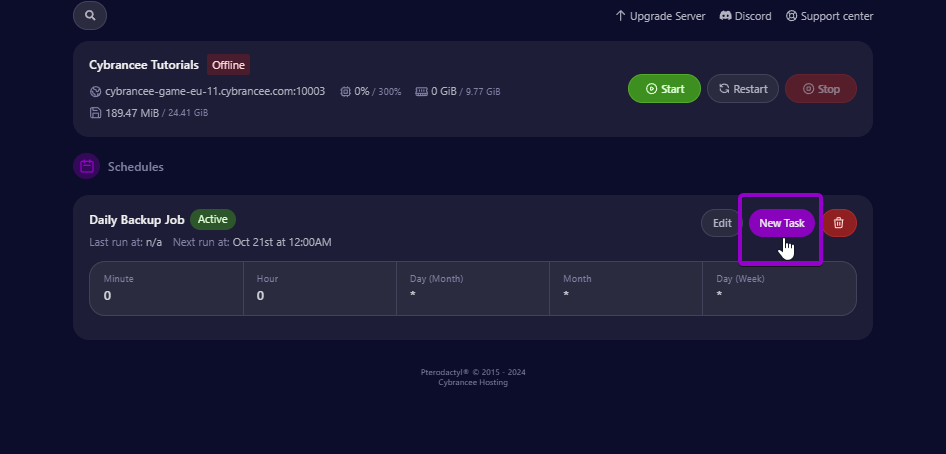Open the Discord link
Image resolution: width=946 pixels, height=454 pixels.
point(746,16)
